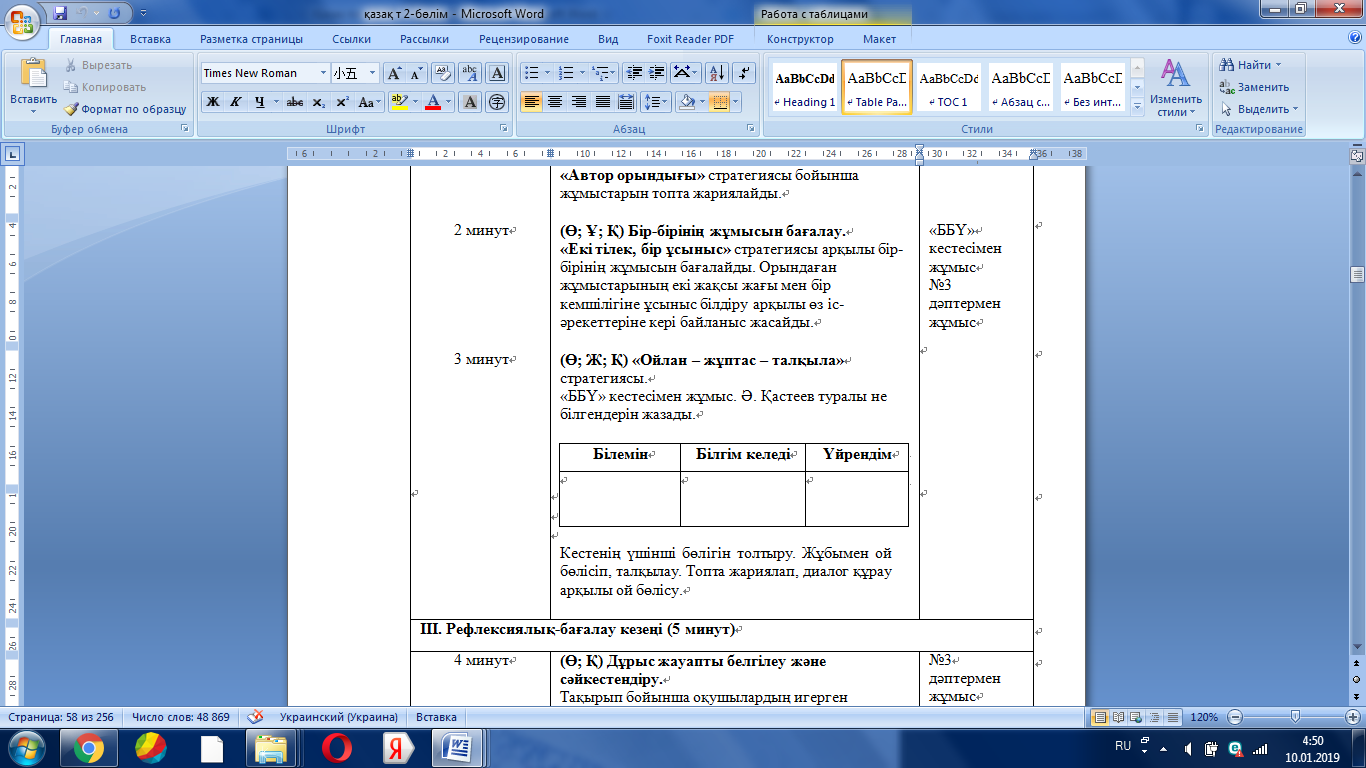Expand the Выделить (Select) dropdown

pos(1296,109)
